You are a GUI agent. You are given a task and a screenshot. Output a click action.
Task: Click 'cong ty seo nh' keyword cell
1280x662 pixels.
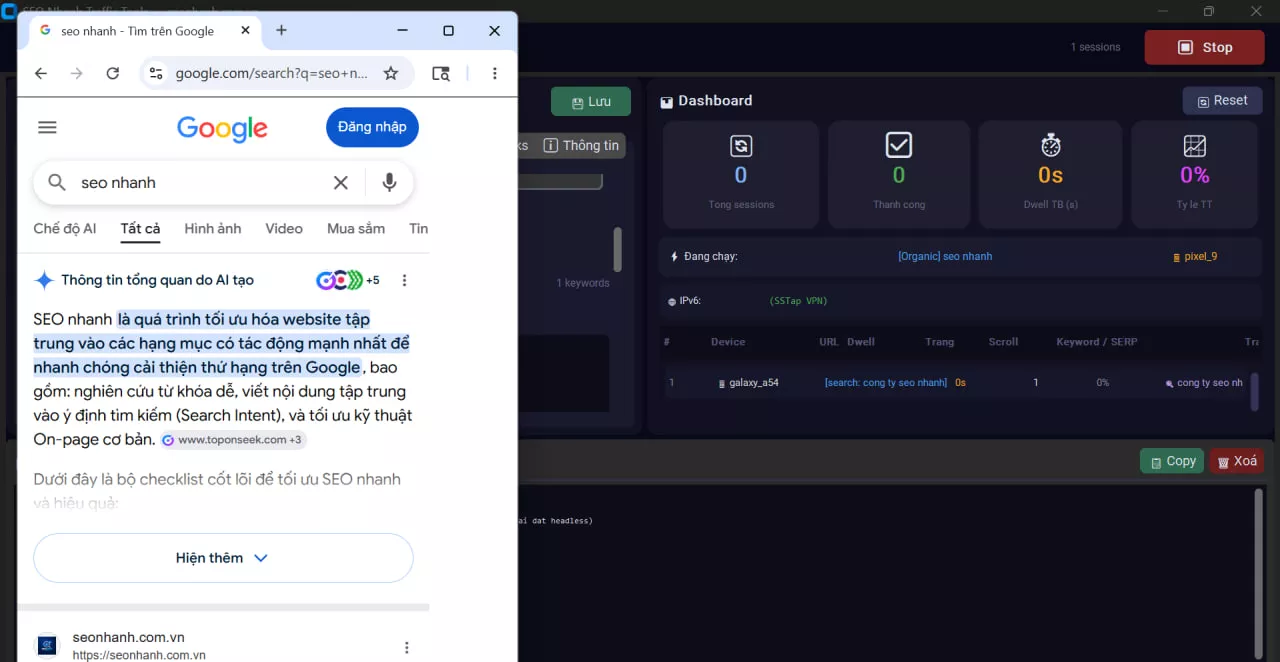[x=1204, y=383]
